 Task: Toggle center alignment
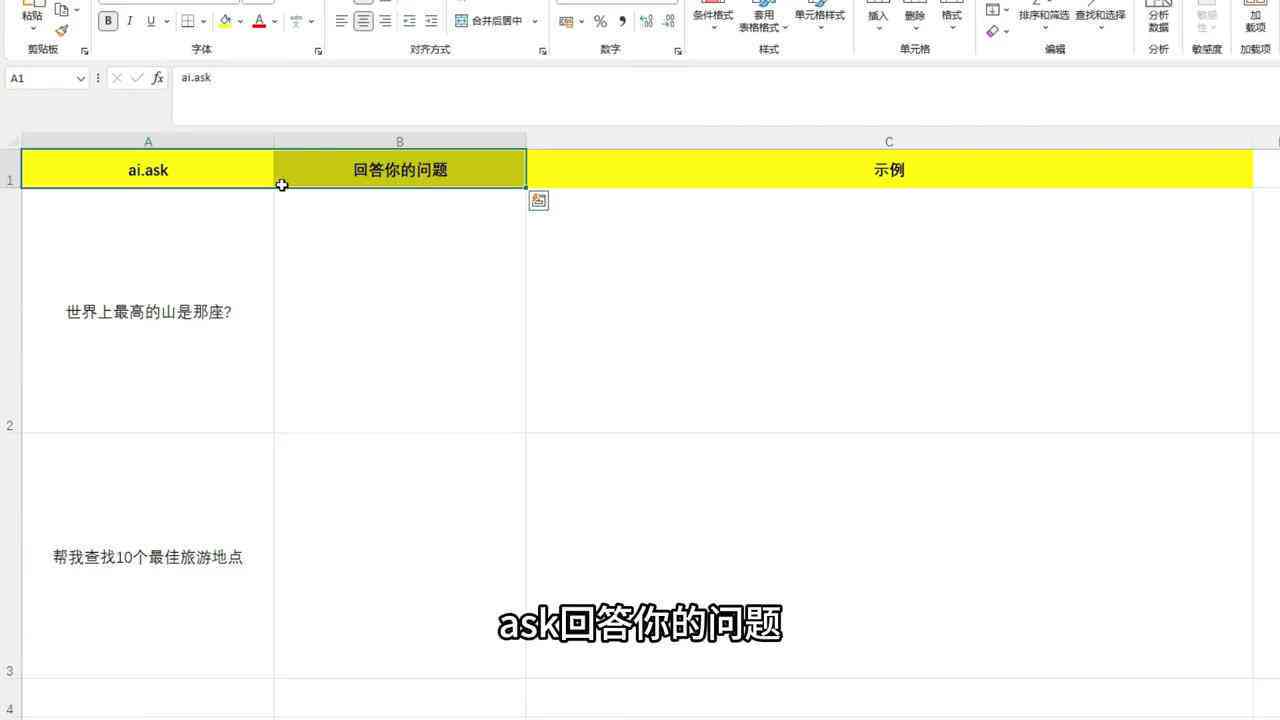click(x=363, y=21)
